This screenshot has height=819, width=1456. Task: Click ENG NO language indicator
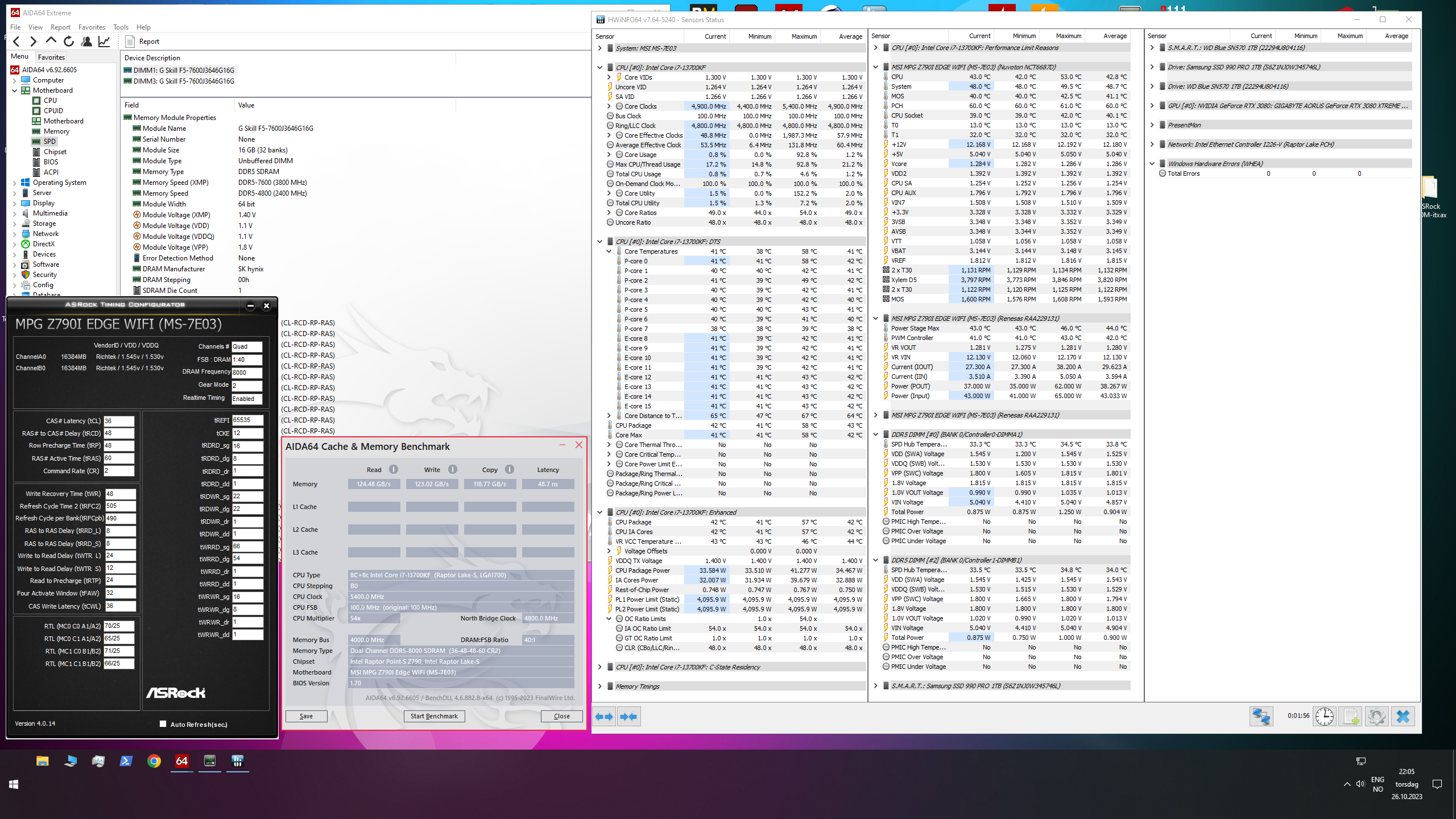click(1378, 784)
